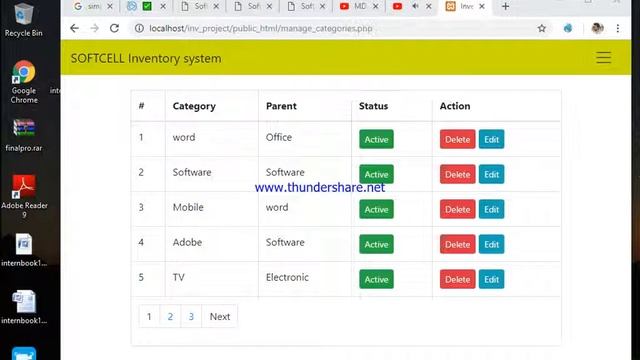Close the Google search tab
The image size is (640, 360).
pyautogui.click(x=110, y=6)
